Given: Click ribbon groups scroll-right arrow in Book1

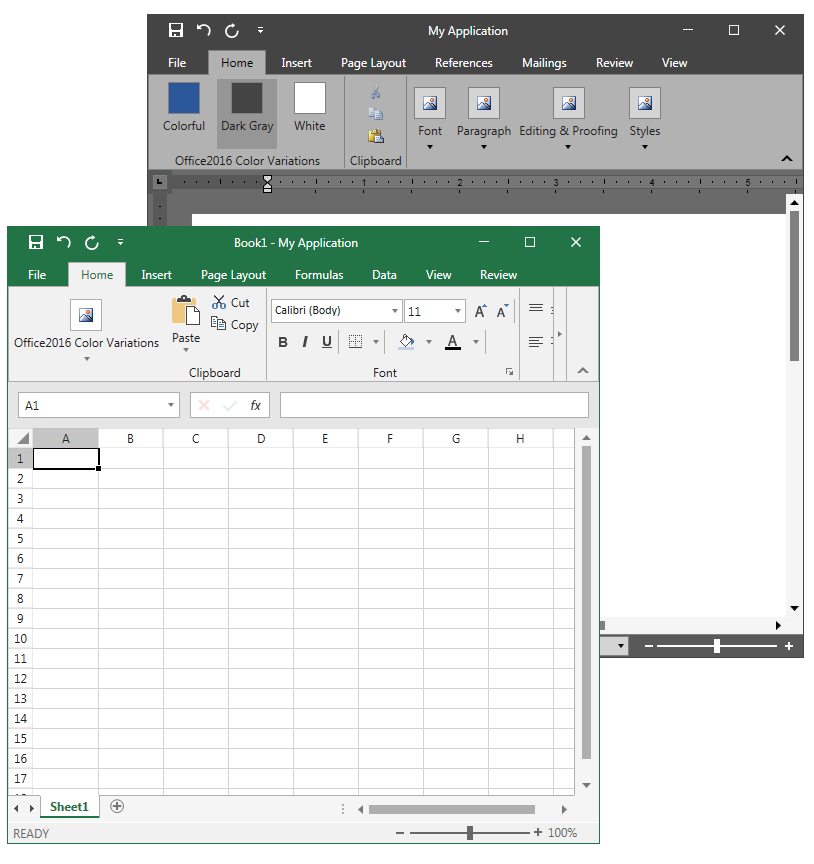Looking at the screenshot, I should (560, 334).
